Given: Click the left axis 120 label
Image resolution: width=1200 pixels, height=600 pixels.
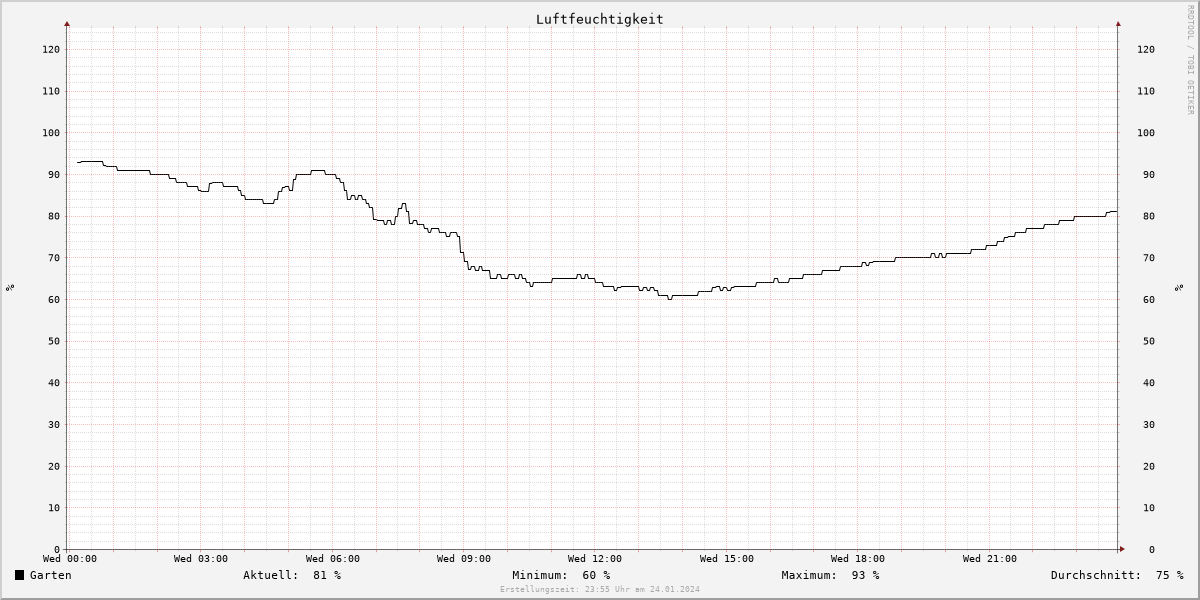Looking at the screenshot, I should tap(51, 49).
